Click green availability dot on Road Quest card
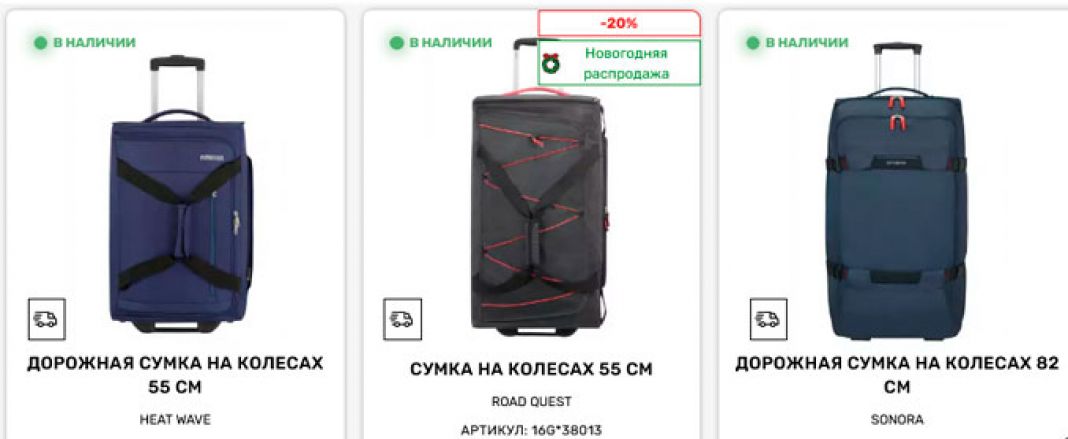Viewport: 1068px width, 439px height. coord(396,43)
